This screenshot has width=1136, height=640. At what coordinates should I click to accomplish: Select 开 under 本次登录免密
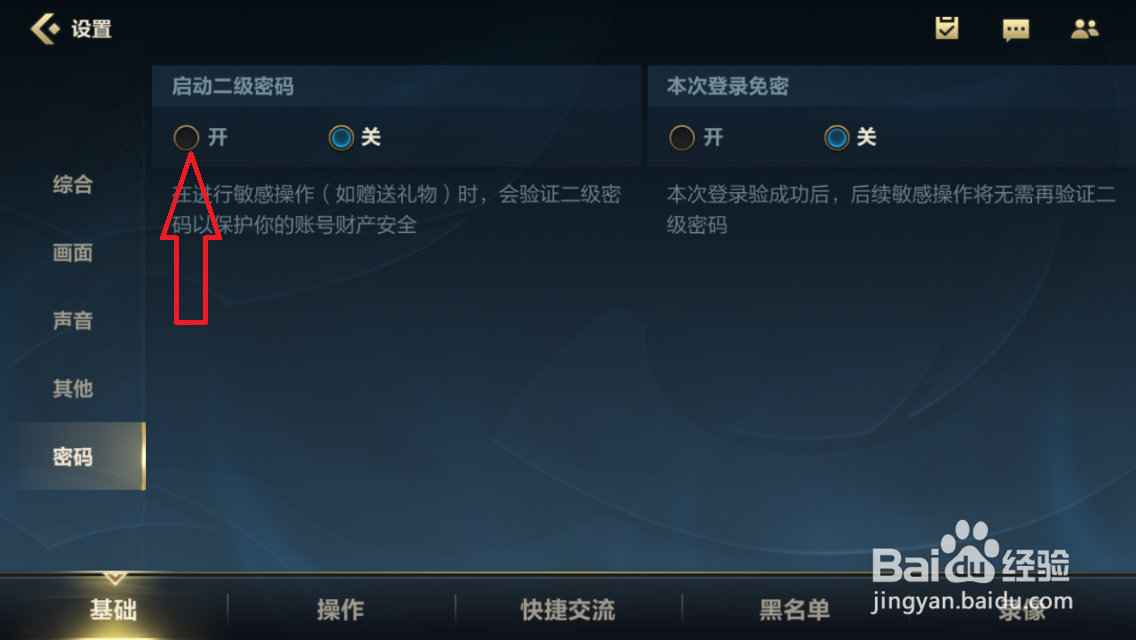(682, 137)
